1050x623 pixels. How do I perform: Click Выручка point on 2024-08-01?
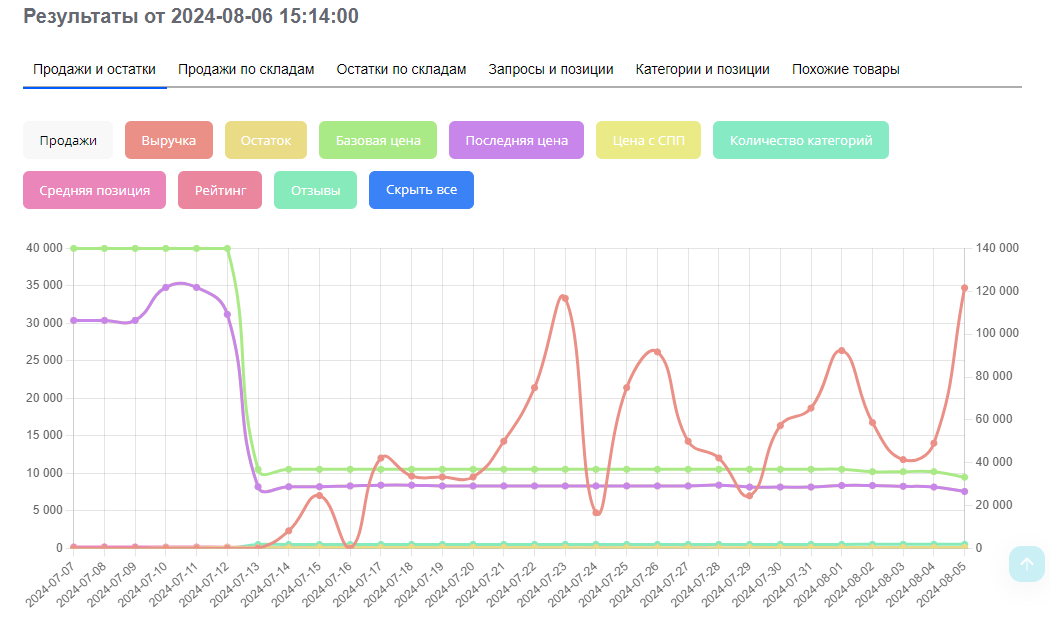[842, 351]
